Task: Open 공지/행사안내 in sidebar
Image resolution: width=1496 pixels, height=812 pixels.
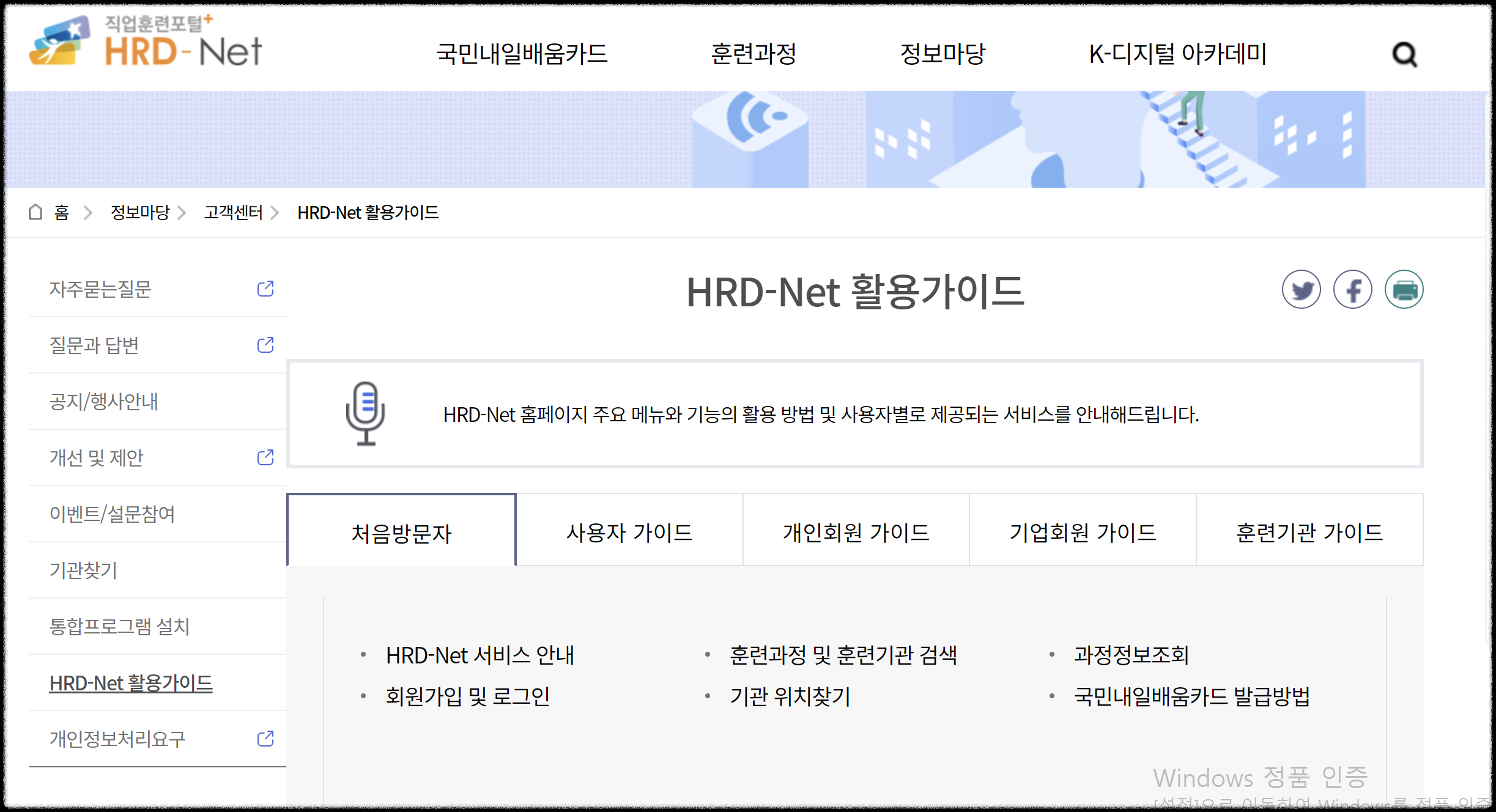Action: pyautogui.click(x=104, y=401)
